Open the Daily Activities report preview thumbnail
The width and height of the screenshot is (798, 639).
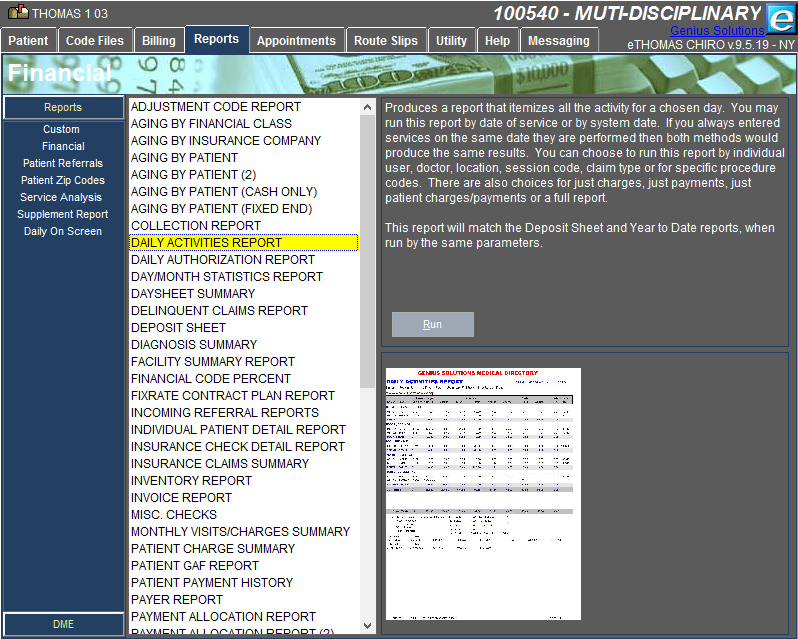(483, 493)
